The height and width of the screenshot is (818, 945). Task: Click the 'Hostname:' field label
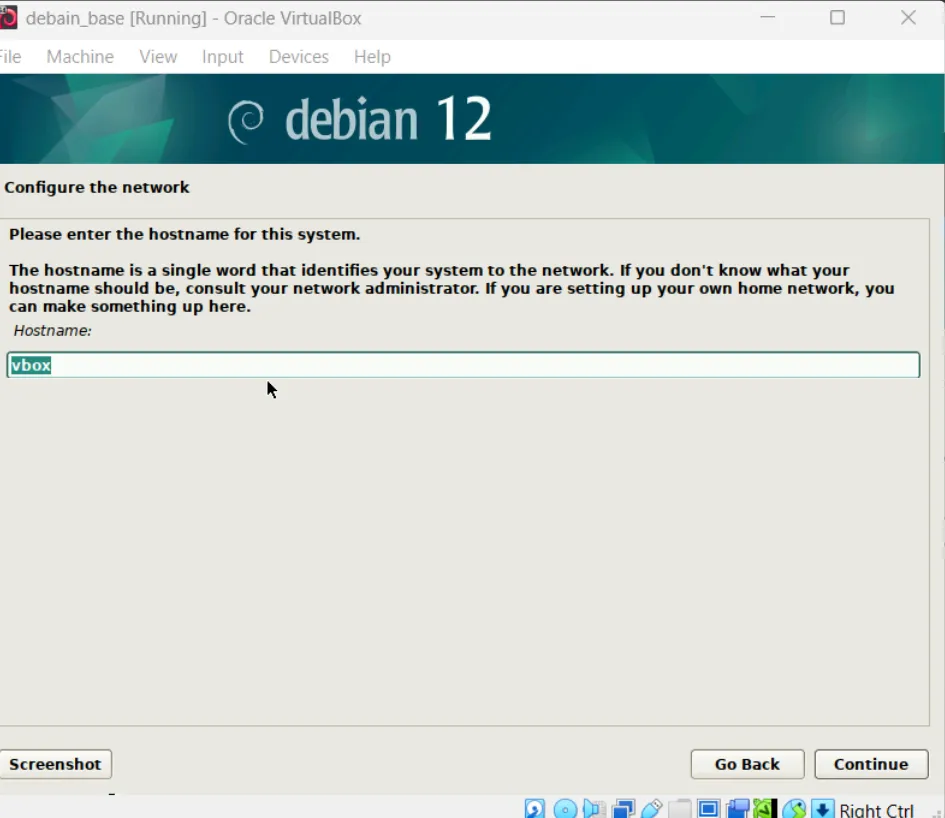52,331
